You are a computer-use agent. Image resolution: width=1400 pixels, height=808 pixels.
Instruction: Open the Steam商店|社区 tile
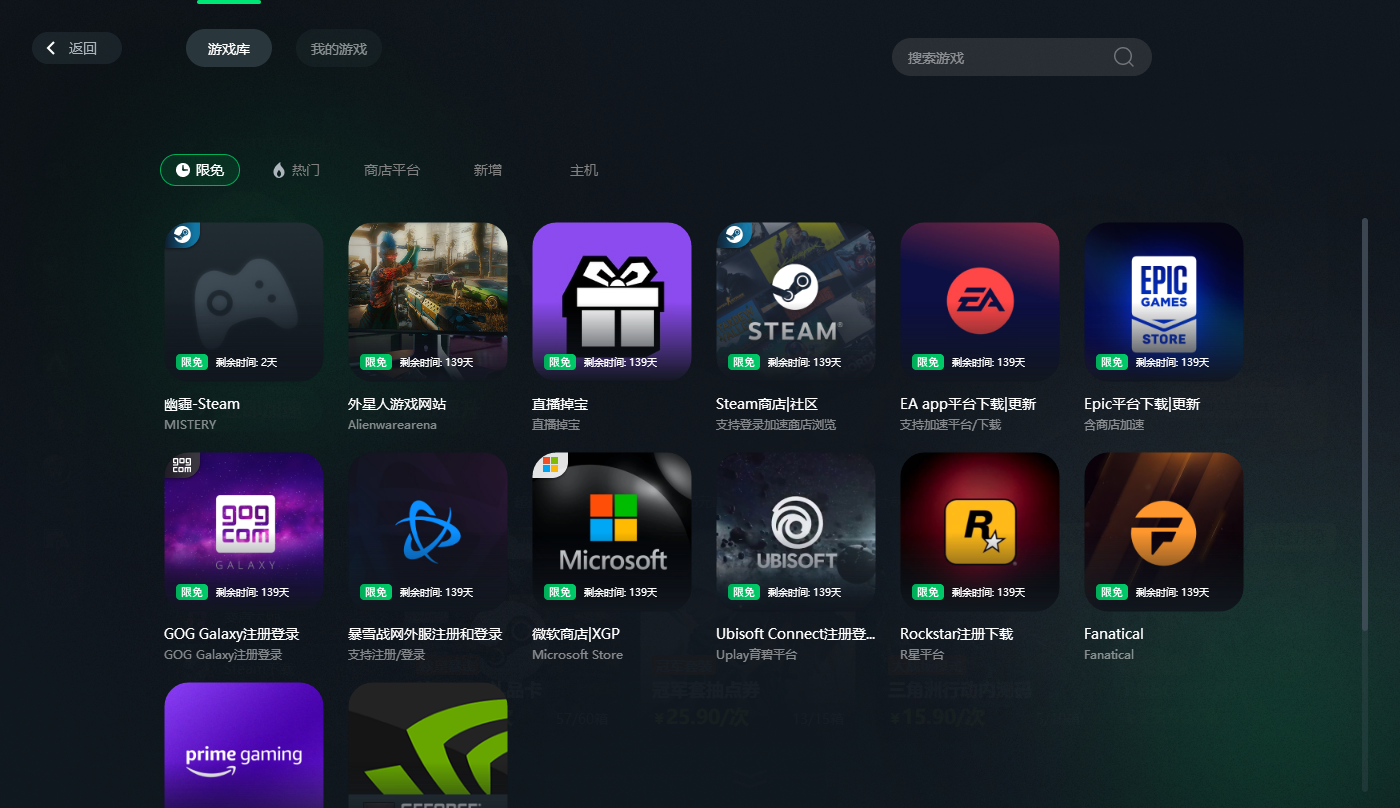[x=796, y=302]
